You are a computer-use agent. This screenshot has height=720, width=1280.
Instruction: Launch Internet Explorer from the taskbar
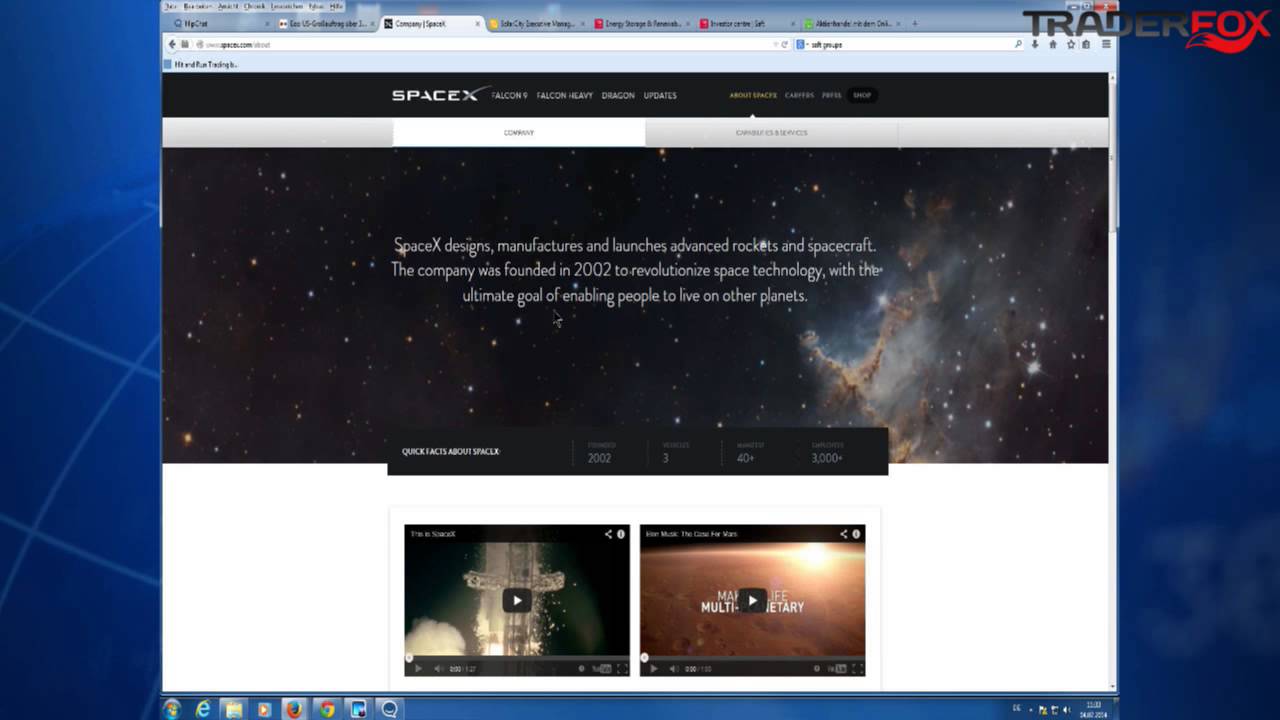[x=203, y=709]
